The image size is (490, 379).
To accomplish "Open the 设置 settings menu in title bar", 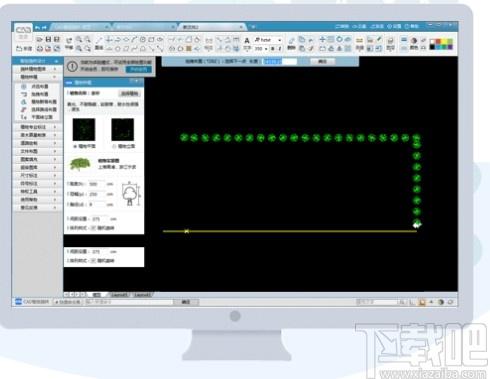I will pyautogui.click(x=394, y=26).
